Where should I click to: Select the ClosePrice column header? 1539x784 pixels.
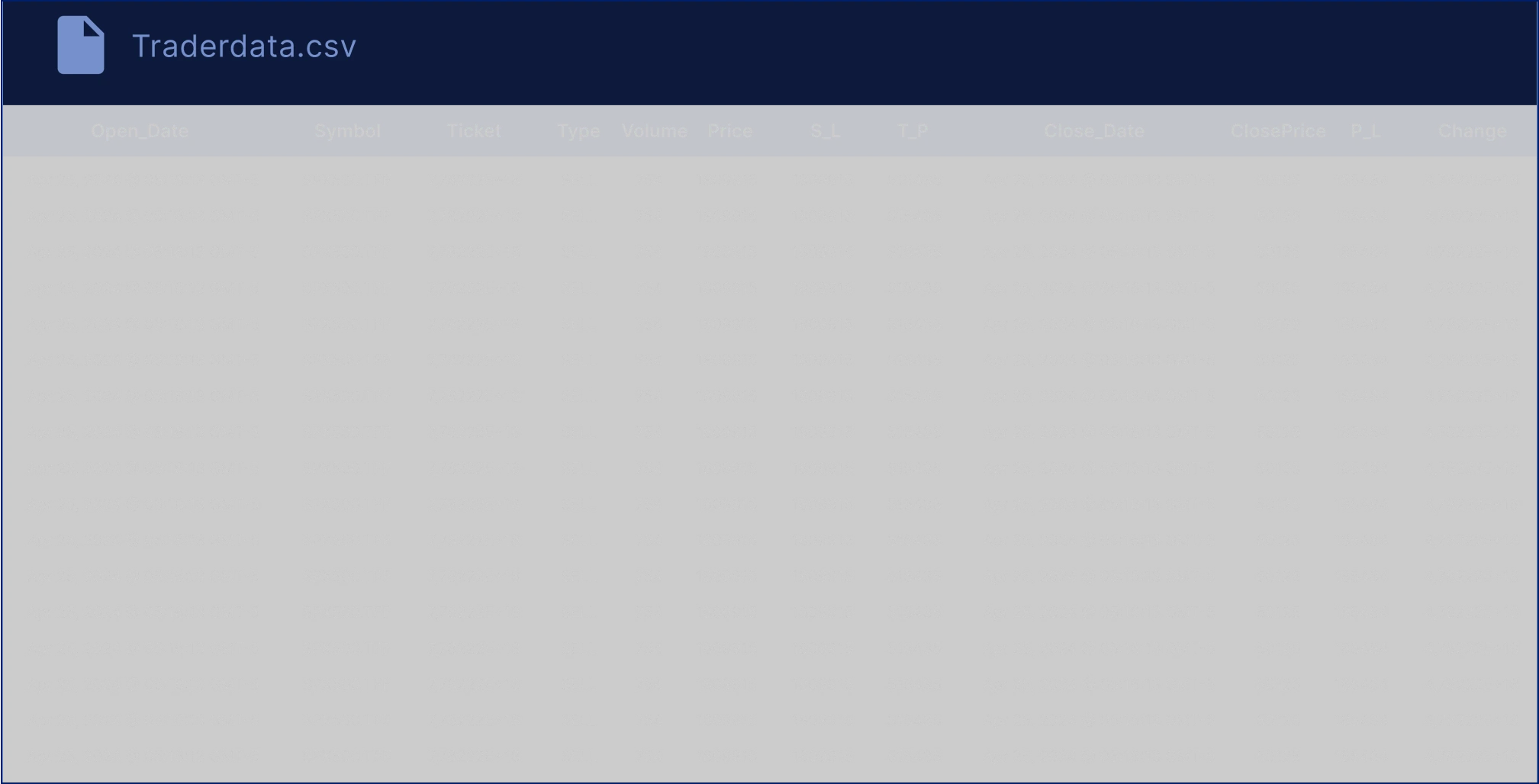(x=1278, y=131)
